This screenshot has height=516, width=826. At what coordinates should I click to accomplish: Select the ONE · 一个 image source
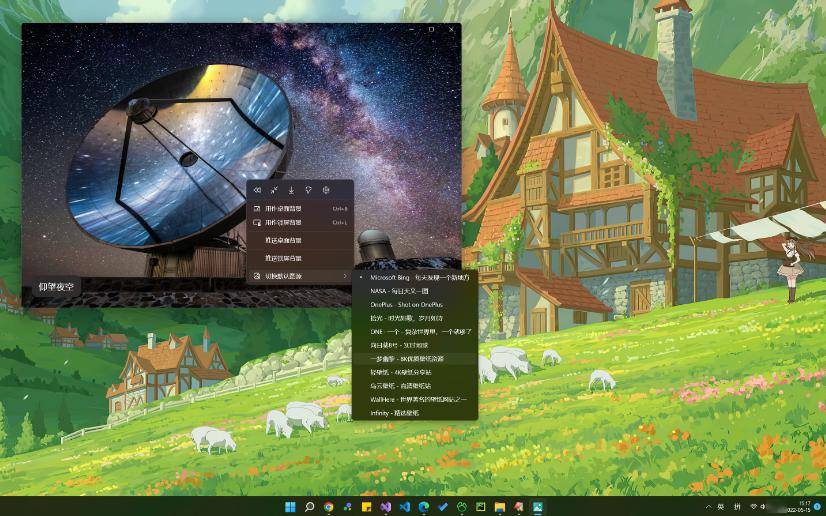coord(415,332)
